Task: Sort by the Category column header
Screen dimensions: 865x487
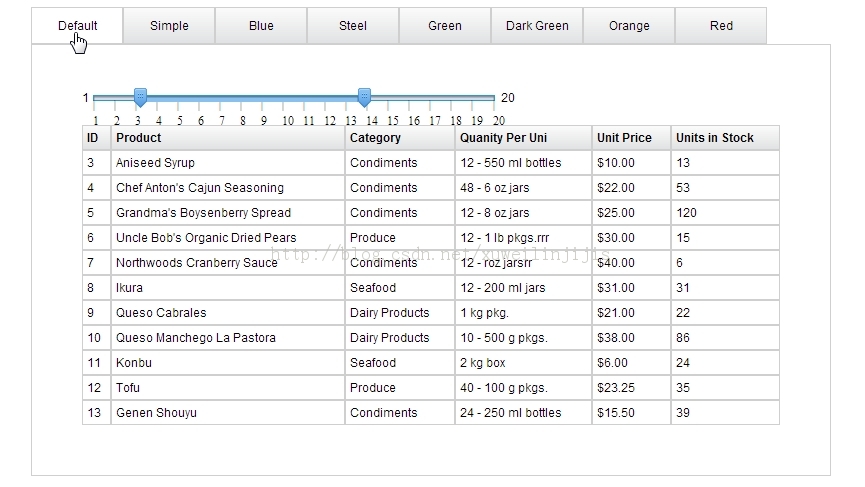Action: 400,138
